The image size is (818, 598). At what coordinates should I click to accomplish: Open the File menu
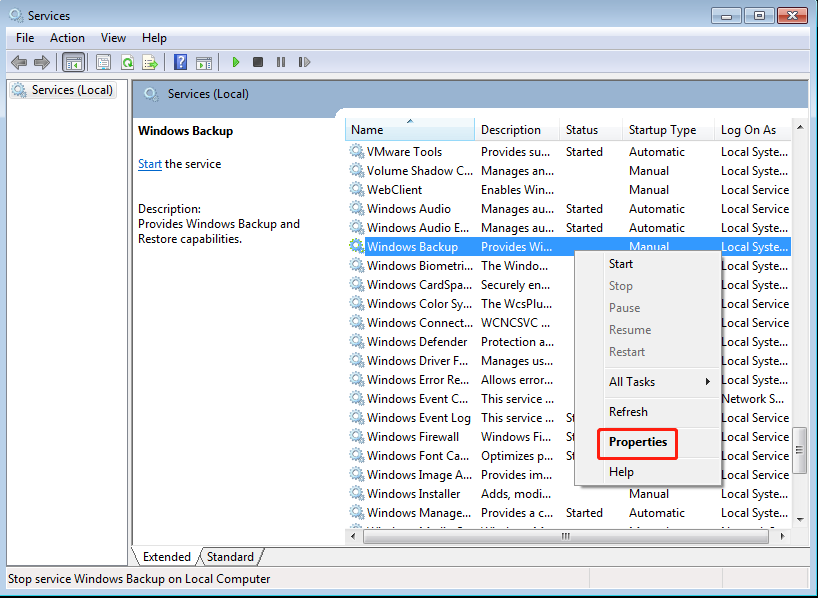25,38
